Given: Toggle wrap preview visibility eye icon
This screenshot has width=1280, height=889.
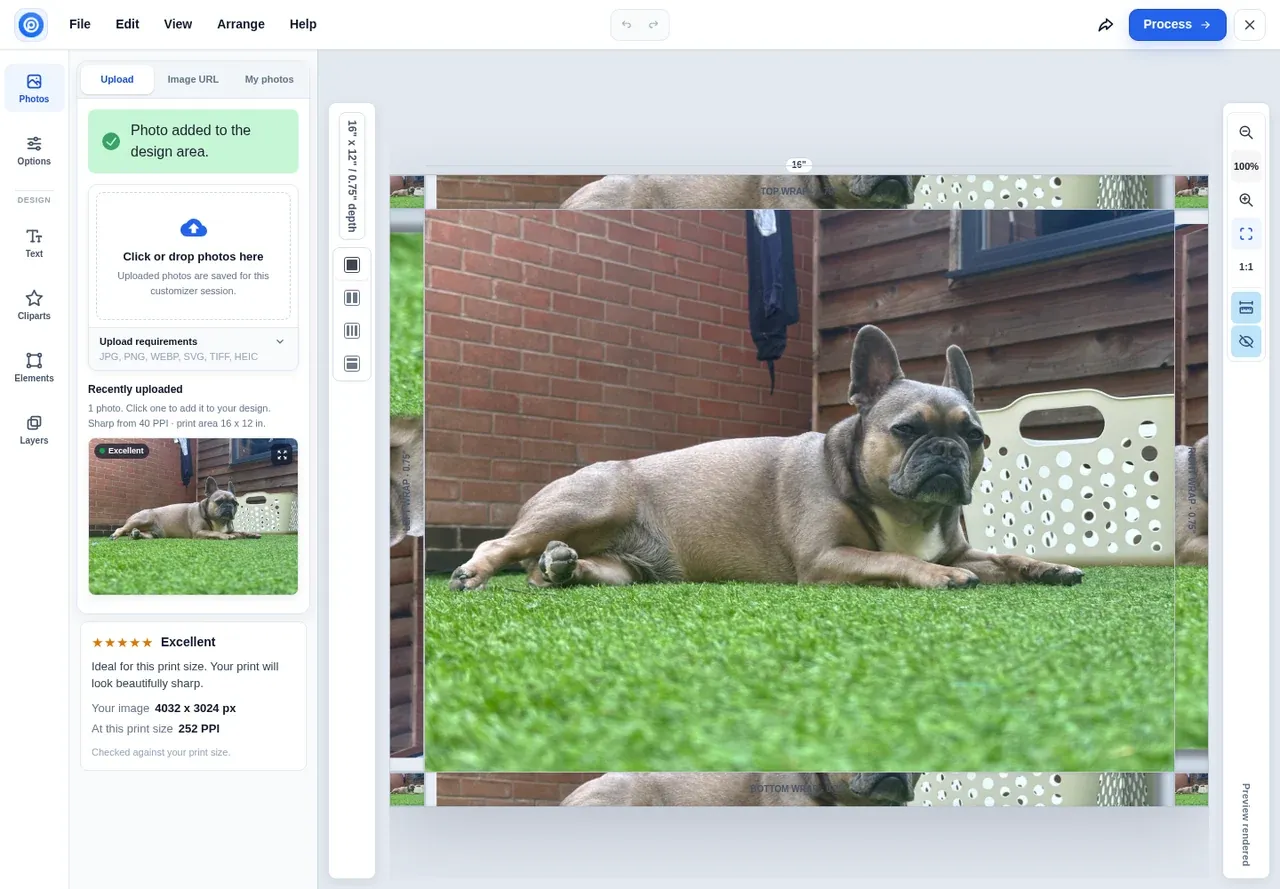Looking at the screenshot, I should click(x=1246, y=341).
